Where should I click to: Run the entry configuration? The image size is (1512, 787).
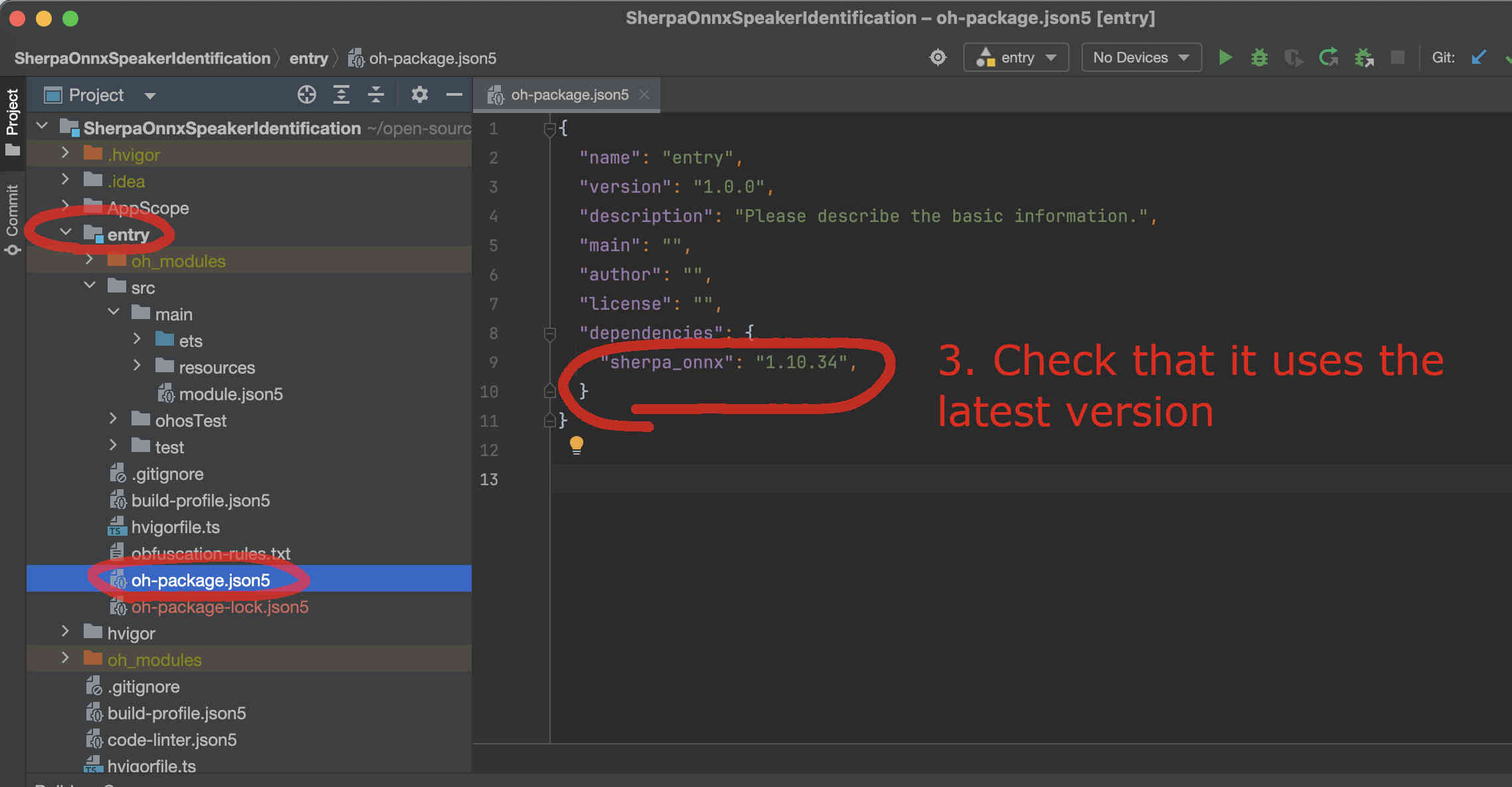click(1226, 58)
